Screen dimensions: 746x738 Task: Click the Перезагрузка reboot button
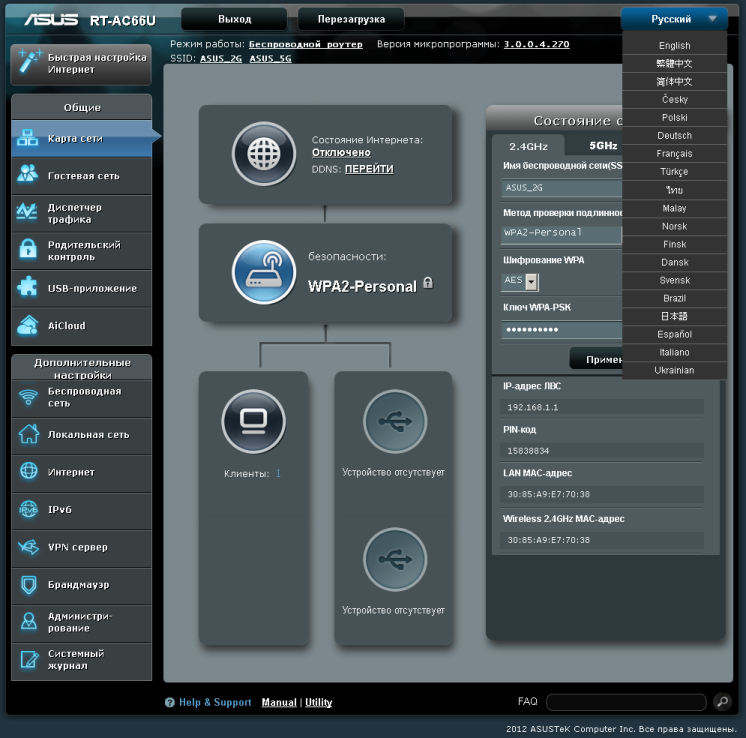point(351,19)
